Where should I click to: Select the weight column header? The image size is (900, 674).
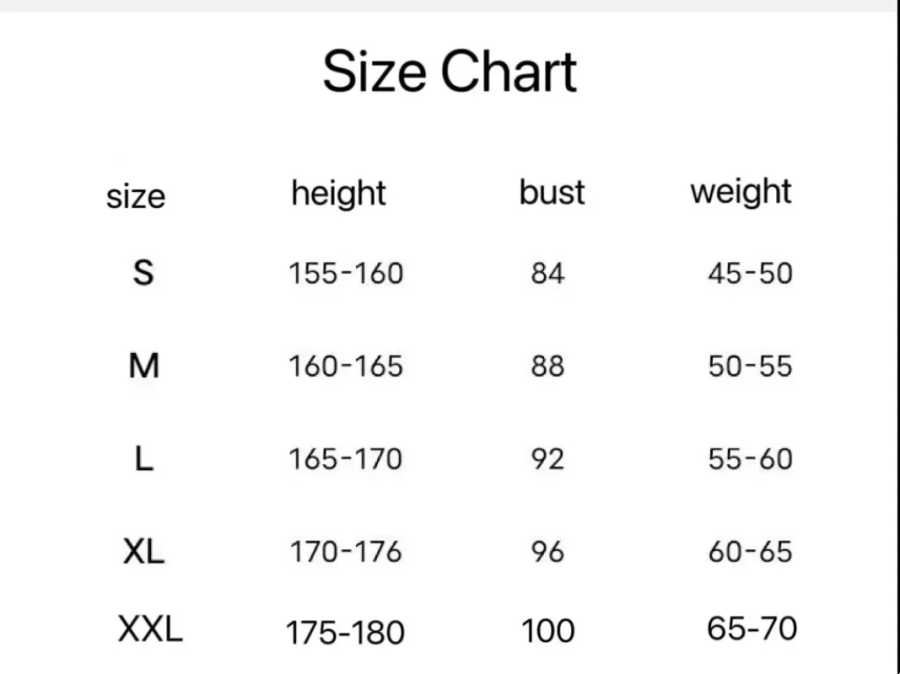pyautogui.click(x=741, y=192)
